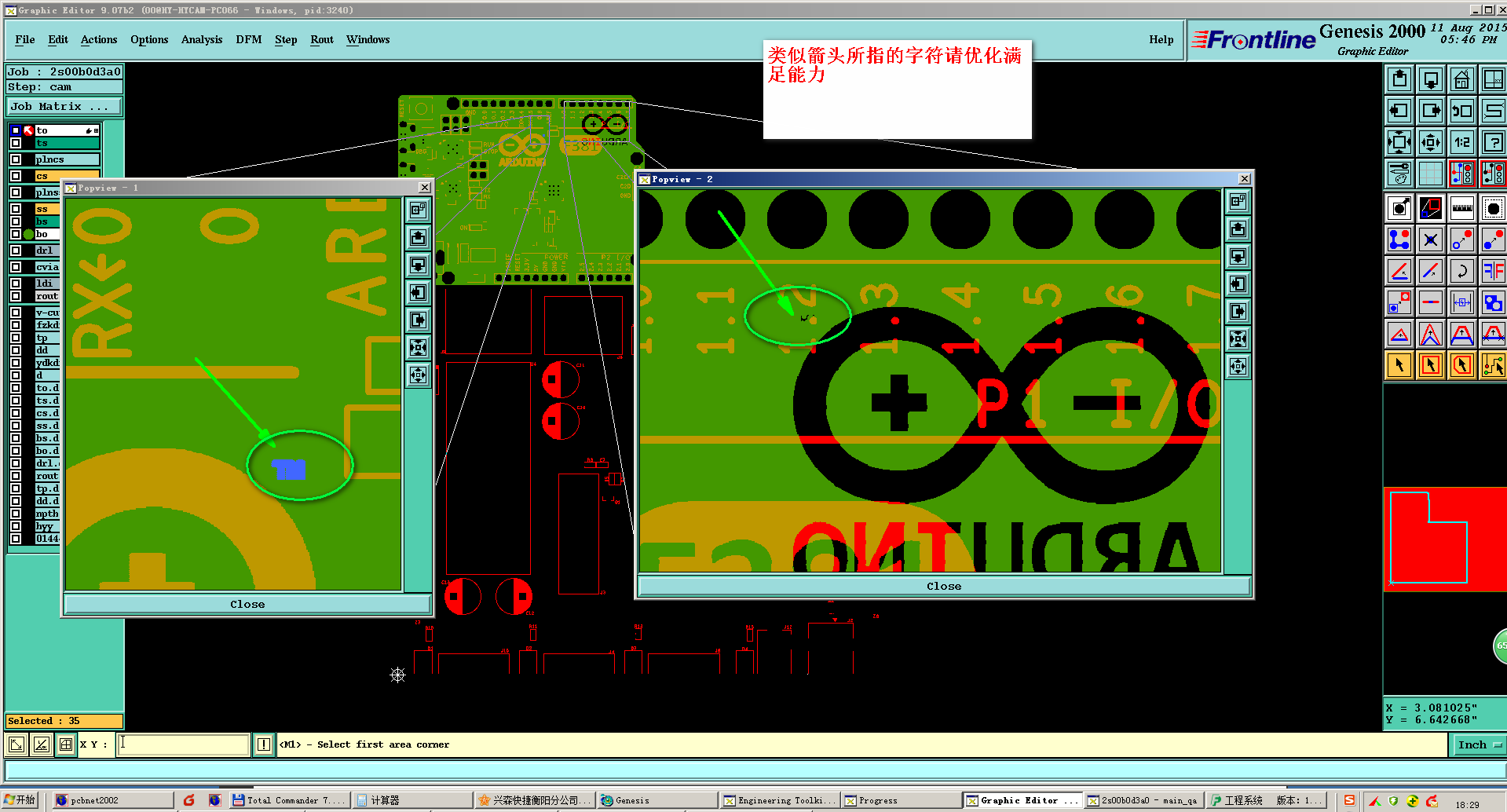The image size is (1507, 812).
Task: Toggle the drl layer checkbox
Action: pyautogui.click(x=16, y=251)
